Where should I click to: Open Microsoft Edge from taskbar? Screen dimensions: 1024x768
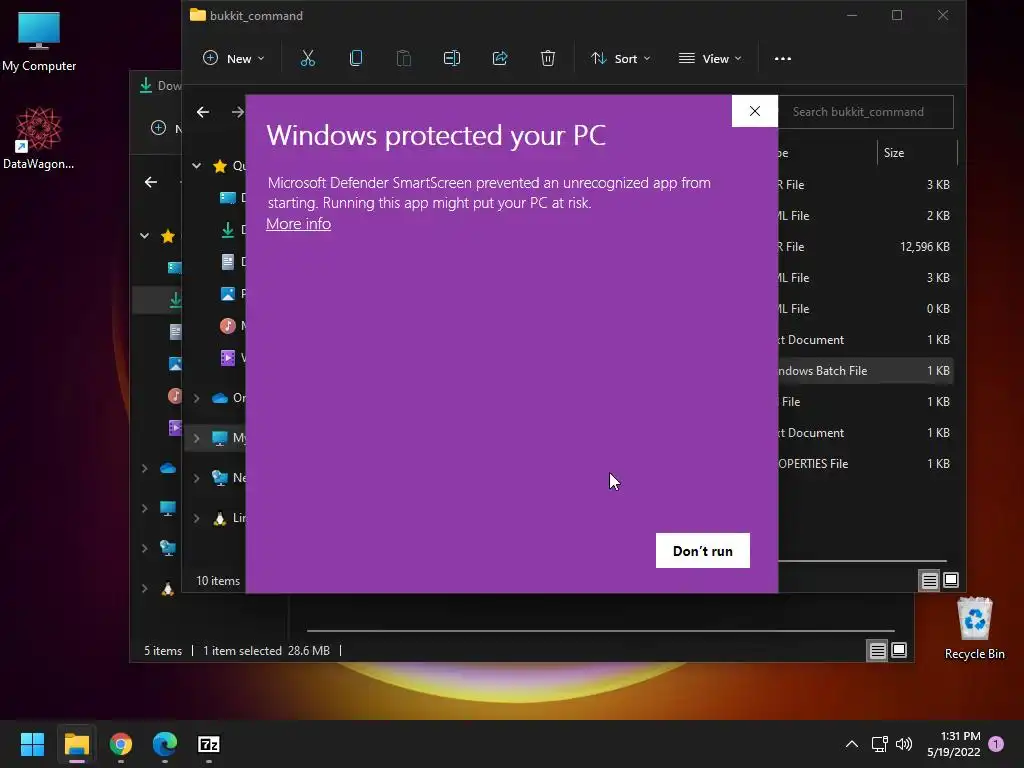pyautogui.click(x=165, y=744)
